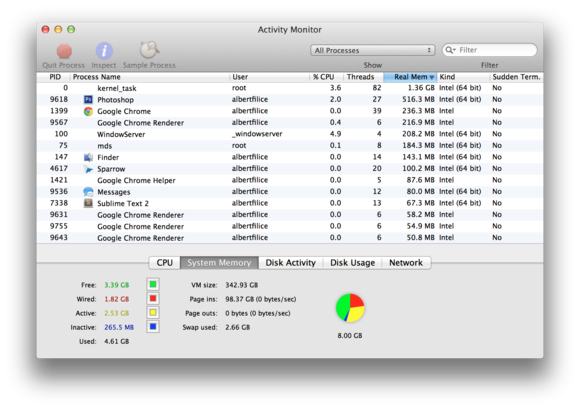Screen dimensions: 580x409
Task: Open the Network tab
Action: coord(406,263)
